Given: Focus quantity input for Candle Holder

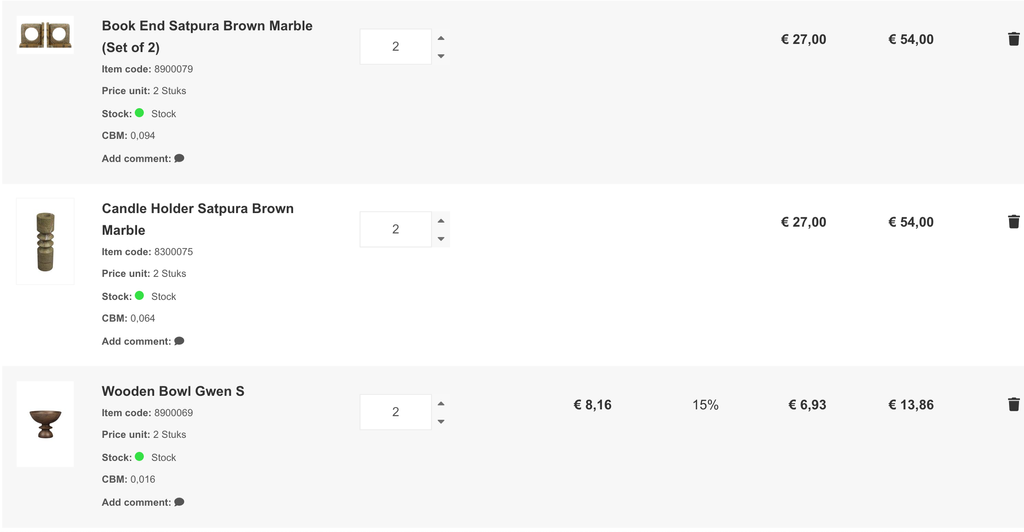Looking at the screenshot, I should [396, 229].
